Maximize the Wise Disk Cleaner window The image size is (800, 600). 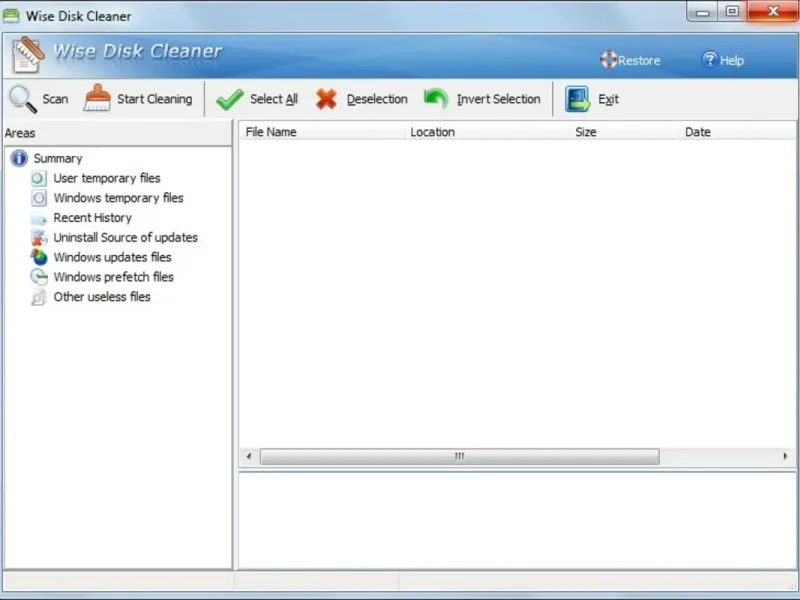coord(732,12)
